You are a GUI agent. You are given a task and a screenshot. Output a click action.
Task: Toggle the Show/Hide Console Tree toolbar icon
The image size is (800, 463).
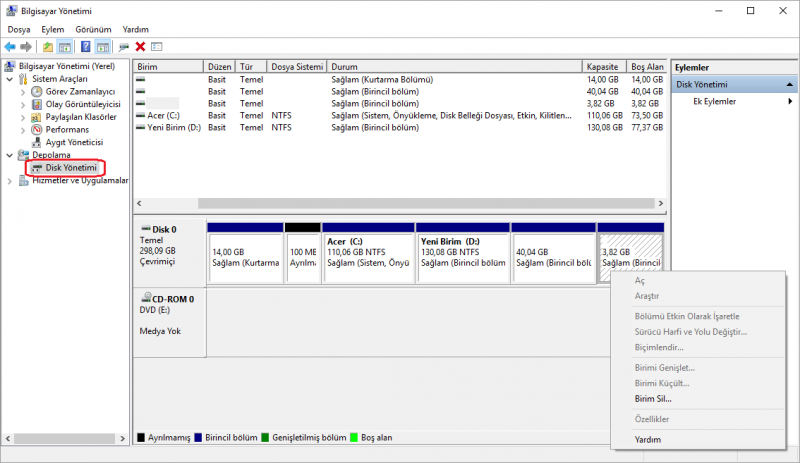pos(65,47)
